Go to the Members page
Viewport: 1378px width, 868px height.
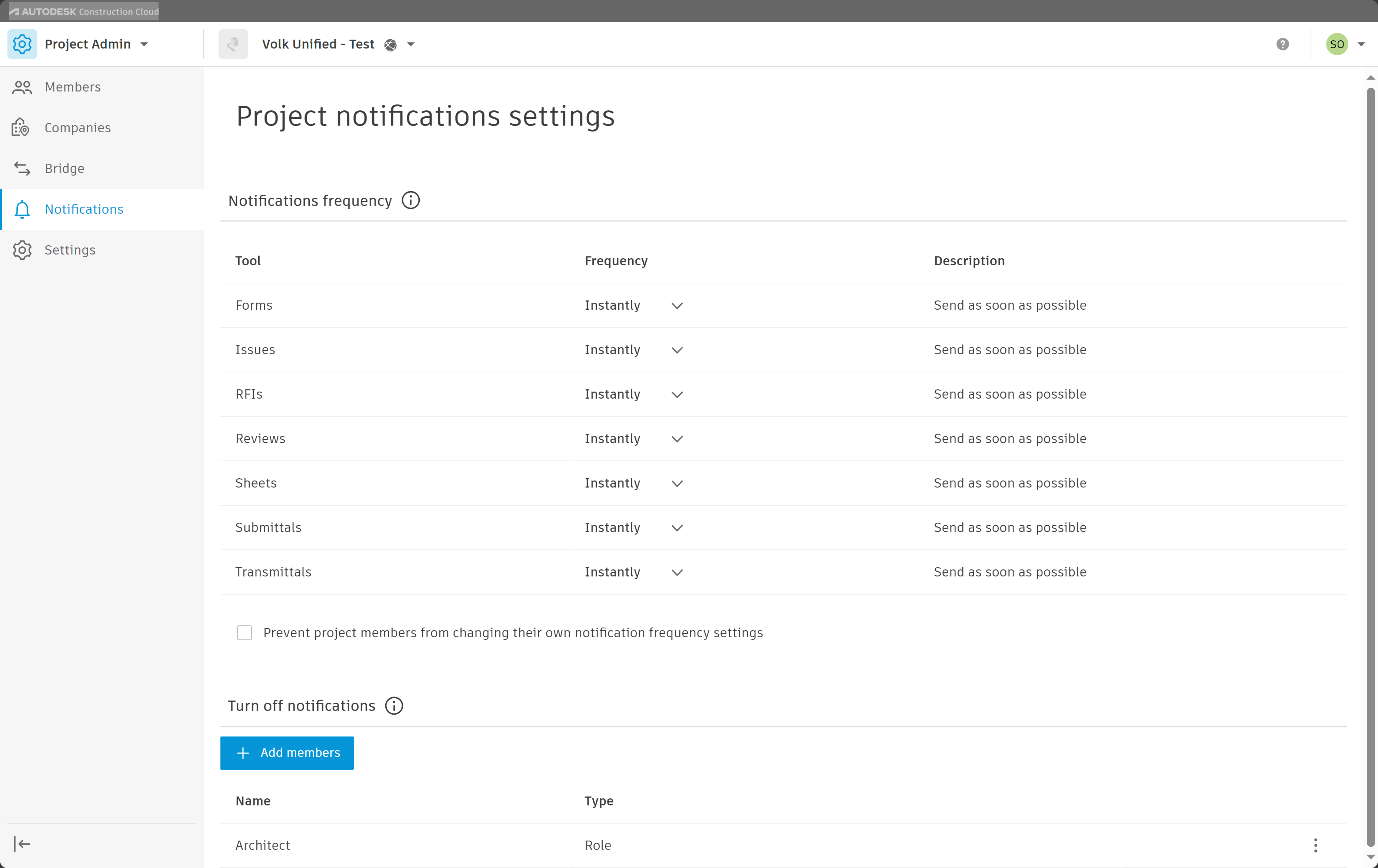click(73, 87)
